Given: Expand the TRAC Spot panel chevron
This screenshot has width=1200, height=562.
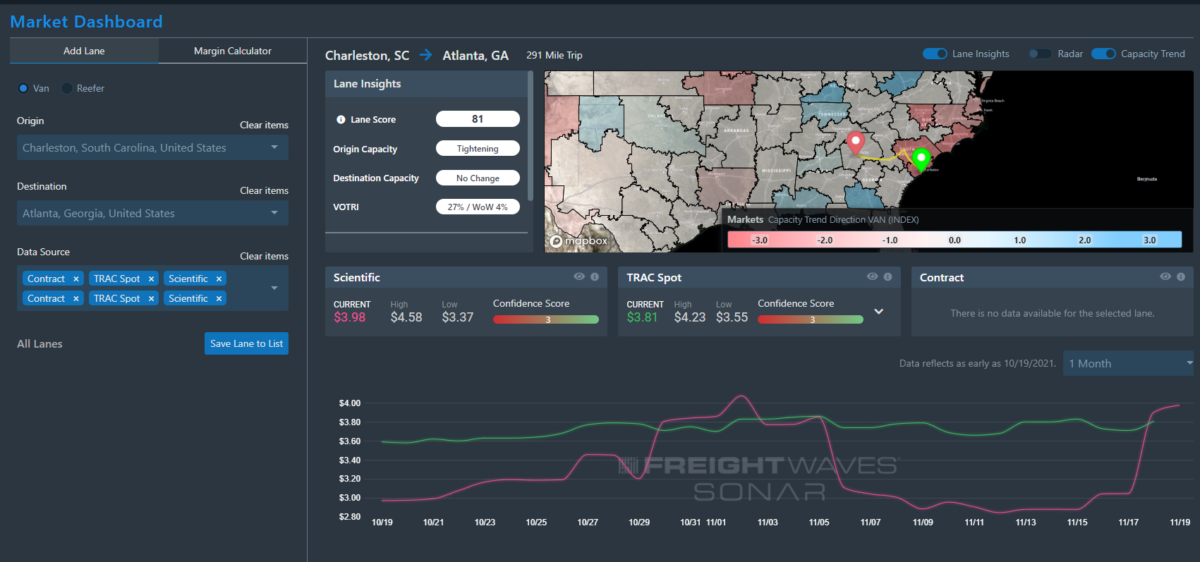Looking at the screenshot, I should click(879, 311).
